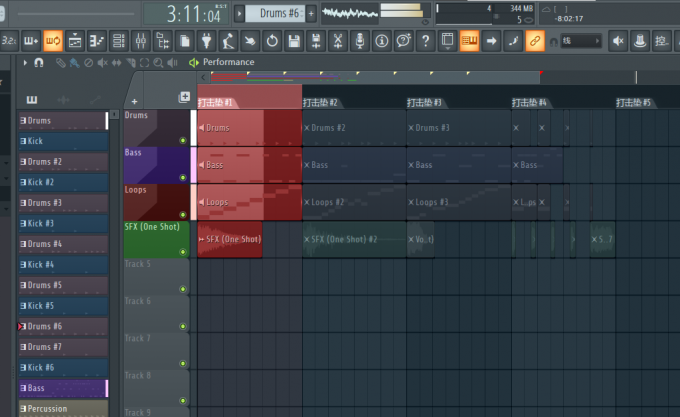Click the note slide toolbar icon
The image size is (680, 417).
[x=513, y=41]
